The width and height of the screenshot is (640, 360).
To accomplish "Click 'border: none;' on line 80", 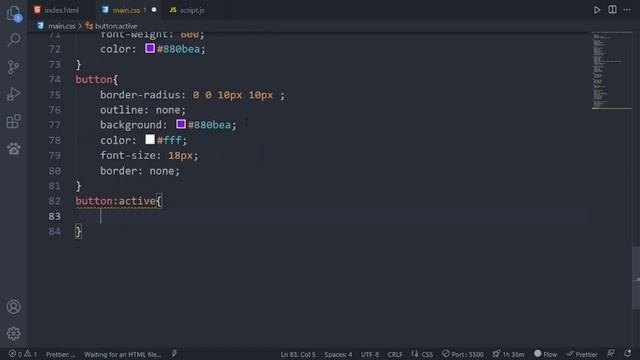I will click(x=140, y=171).
